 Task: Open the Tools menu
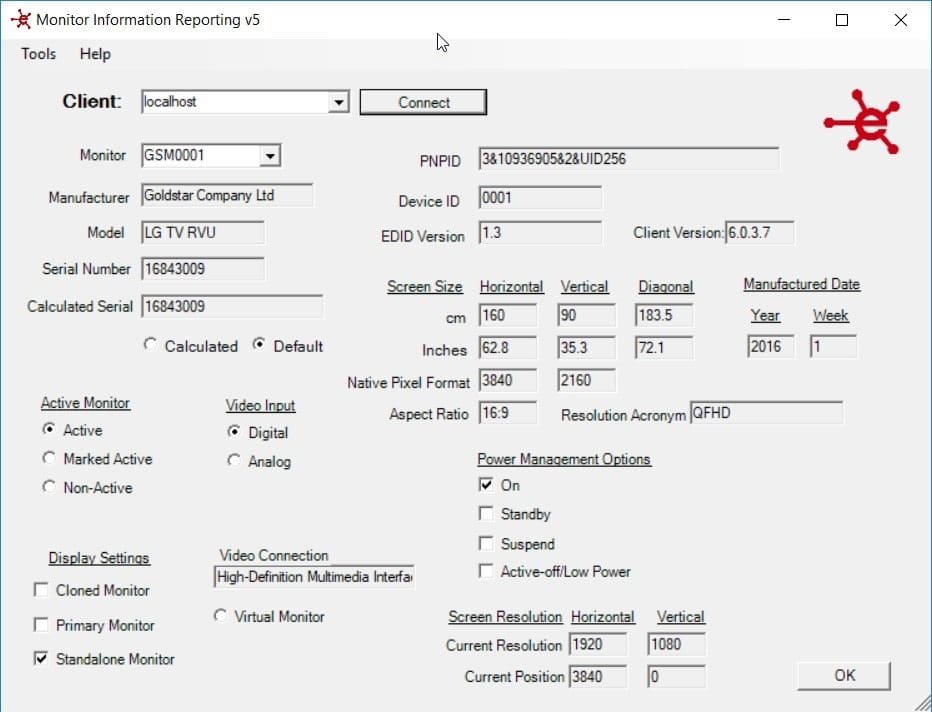[39, 54]
